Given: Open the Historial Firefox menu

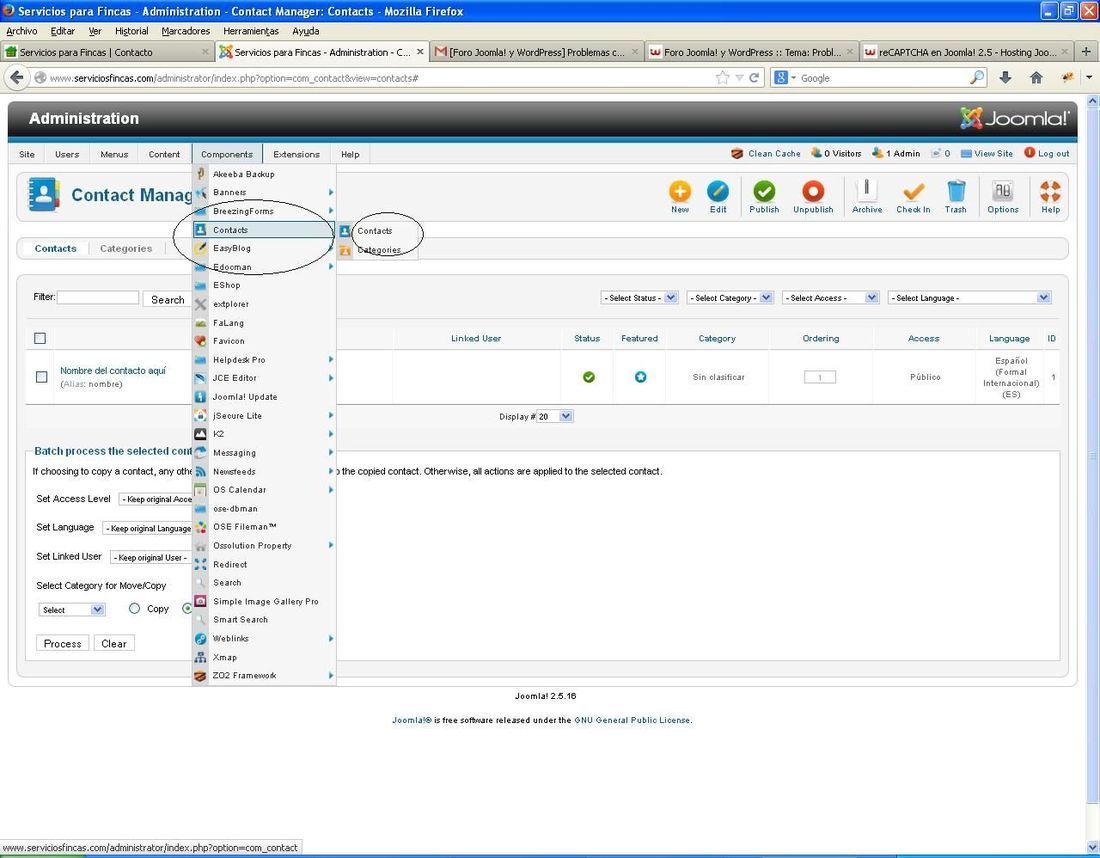Looking at the screenshot, I should pos(131,31).
